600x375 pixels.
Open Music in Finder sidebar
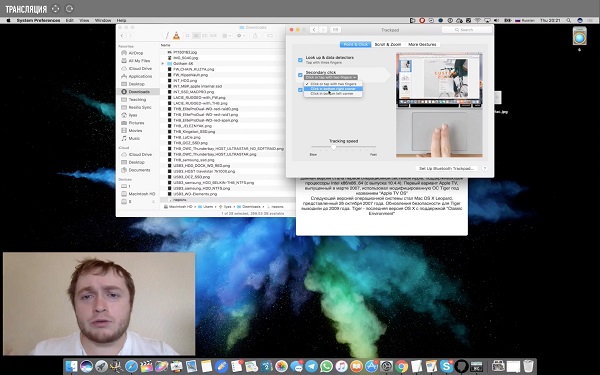coord(134,138)
